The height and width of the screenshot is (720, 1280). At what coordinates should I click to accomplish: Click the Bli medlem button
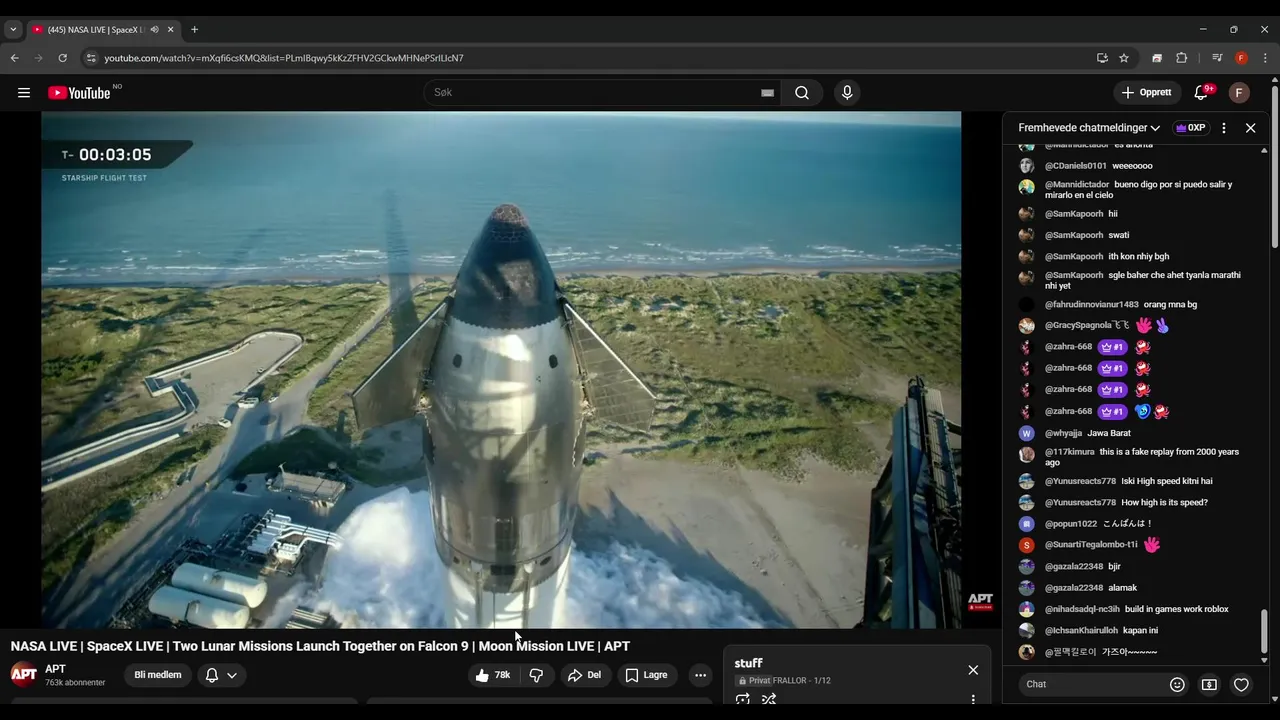coord(158,675)
